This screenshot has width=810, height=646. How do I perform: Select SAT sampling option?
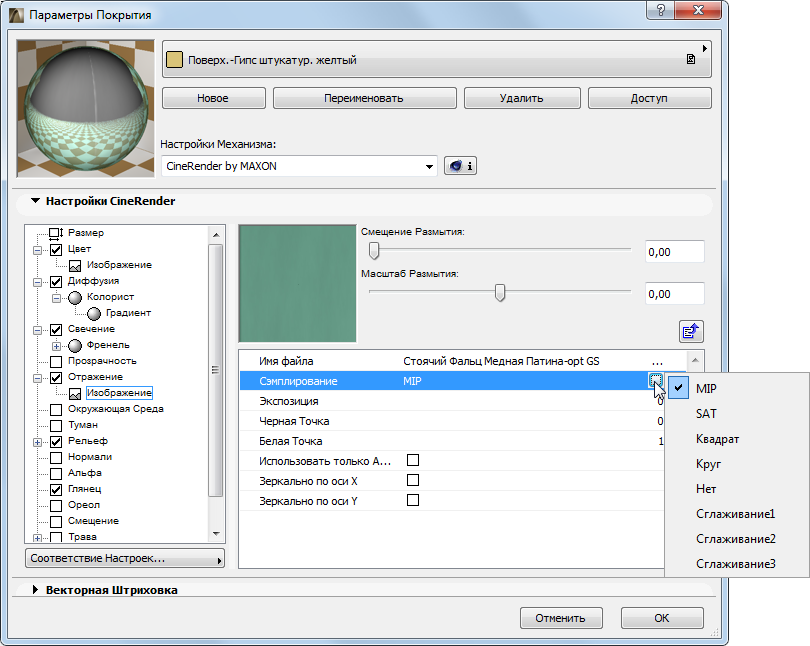coord(737,414)
